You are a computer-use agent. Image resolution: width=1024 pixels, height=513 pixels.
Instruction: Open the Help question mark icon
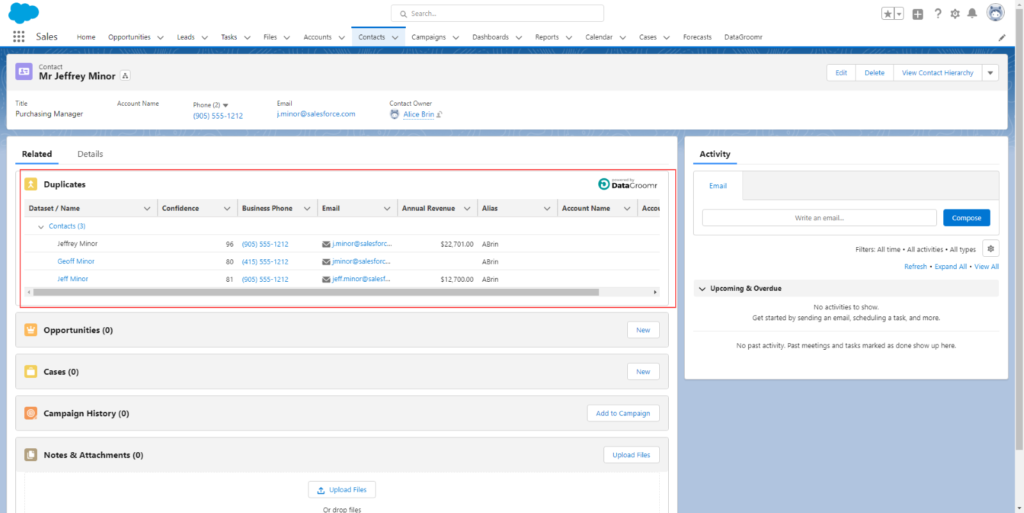[937, 14]
